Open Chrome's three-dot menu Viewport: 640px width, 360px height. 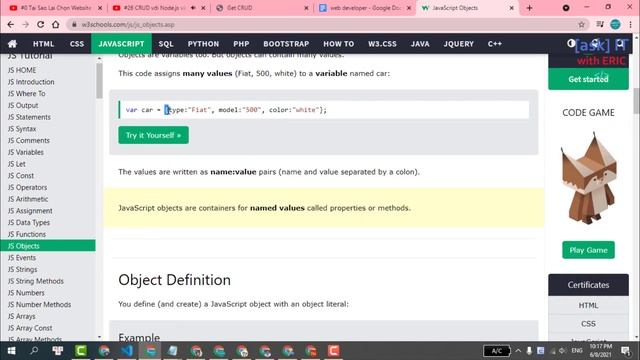click(x=631, y=24)
